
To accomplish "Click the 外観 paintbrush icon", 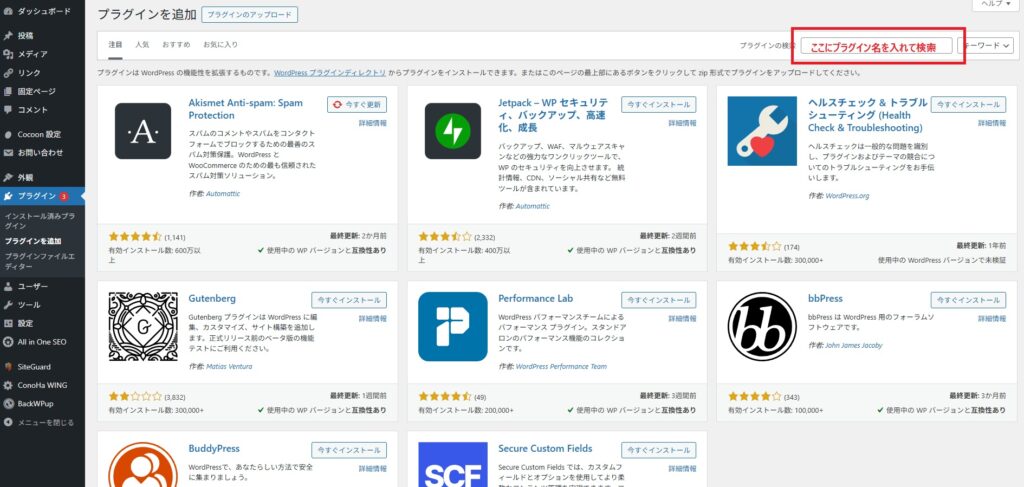I will (8, 178).
